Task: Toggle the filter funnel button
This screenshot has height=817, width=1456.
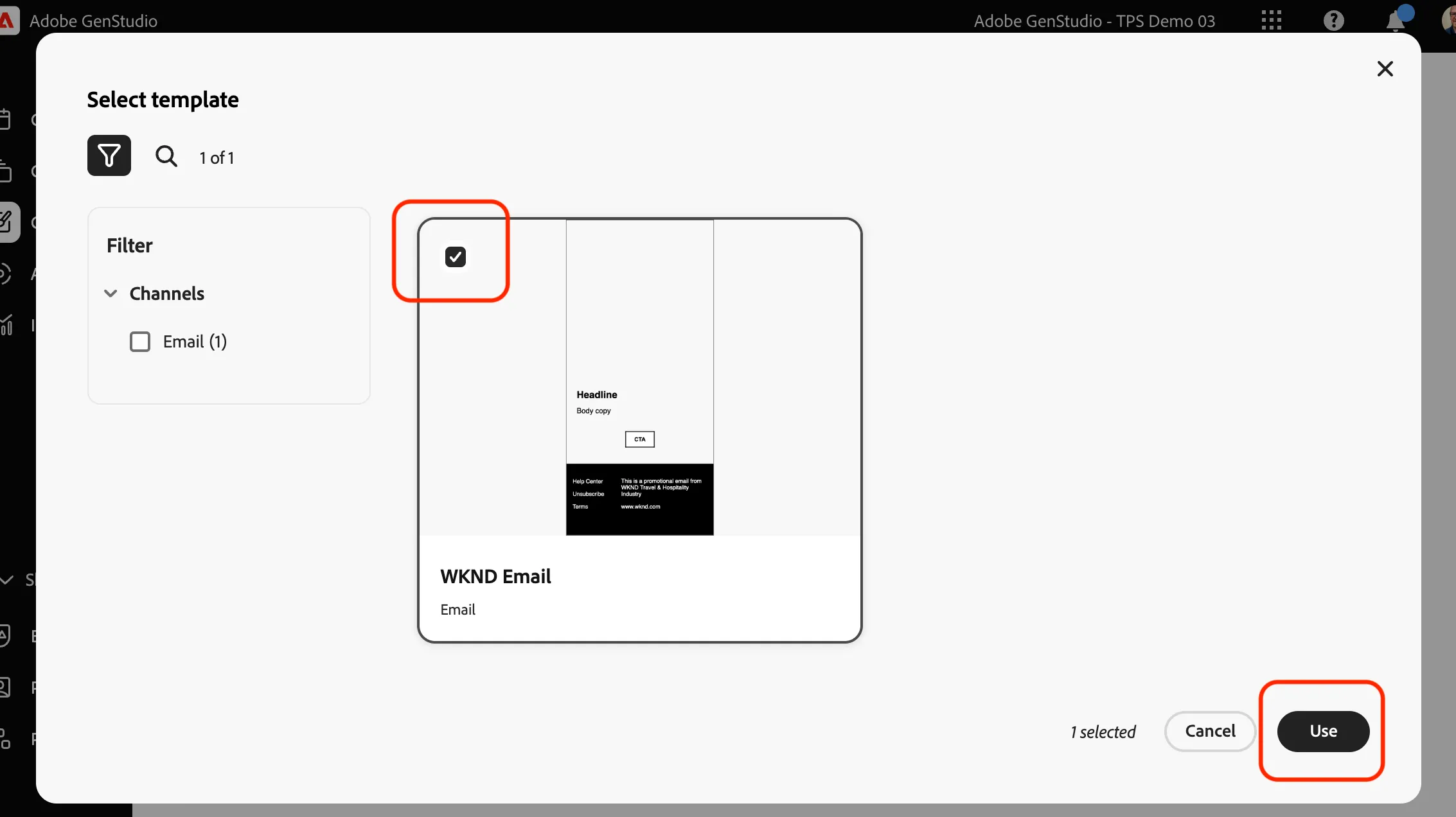Action: [109, 155]
